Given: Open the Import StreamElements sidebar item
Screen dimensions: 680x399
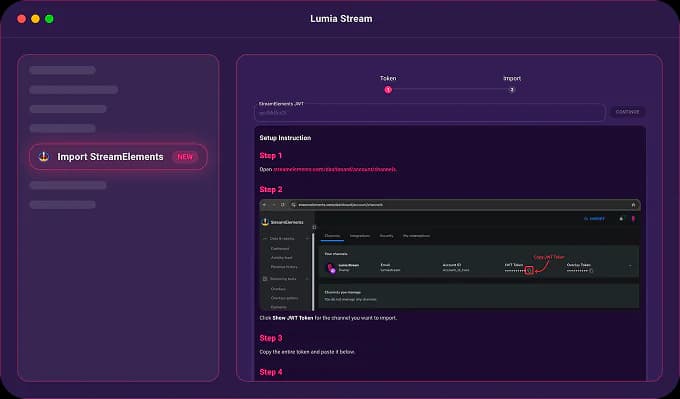Looking at the screenshot, I should [118, 157].
